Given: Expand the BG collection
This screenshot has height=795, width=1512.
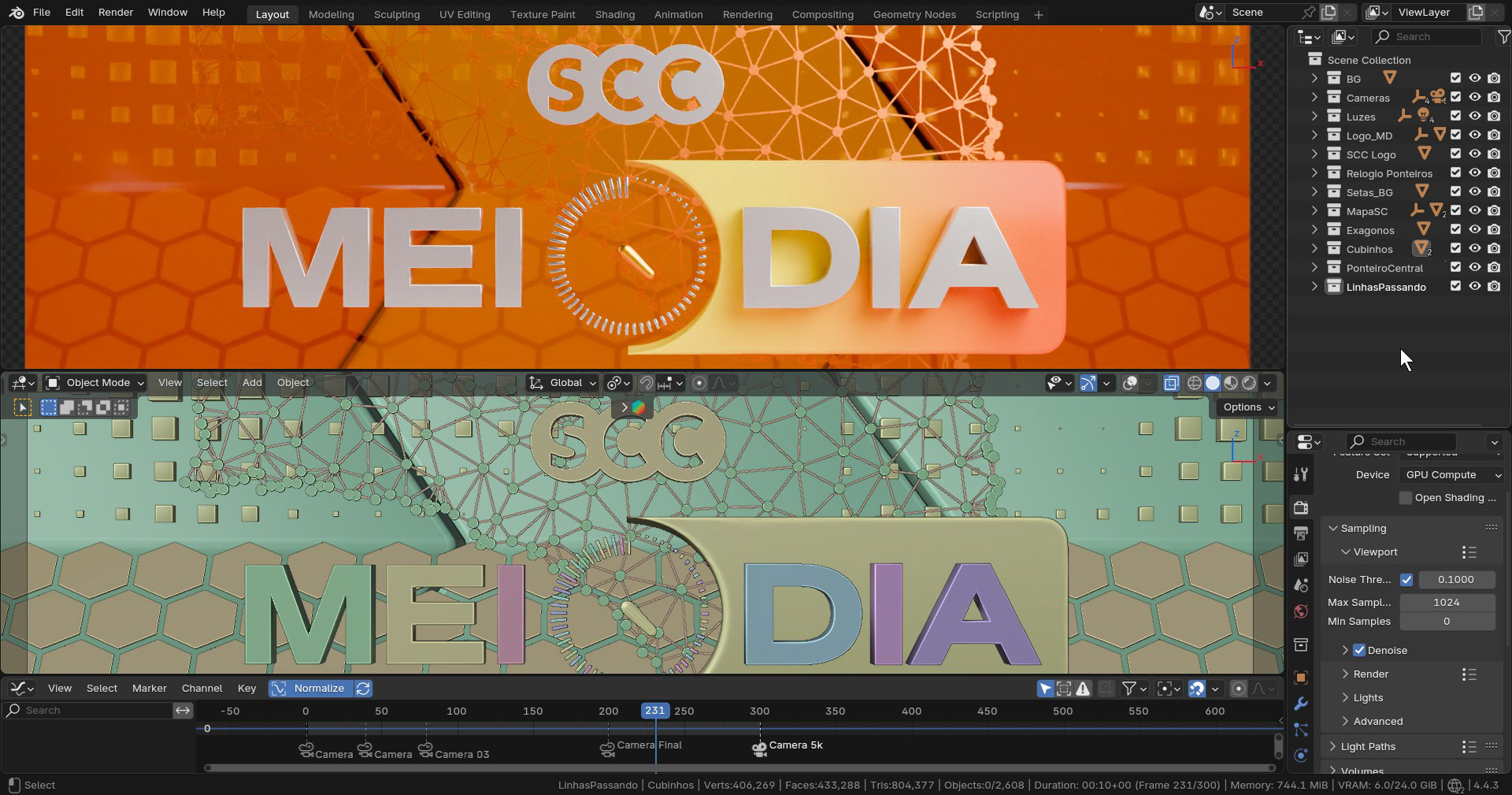Looking at the screenshot, I should 1314,79.
